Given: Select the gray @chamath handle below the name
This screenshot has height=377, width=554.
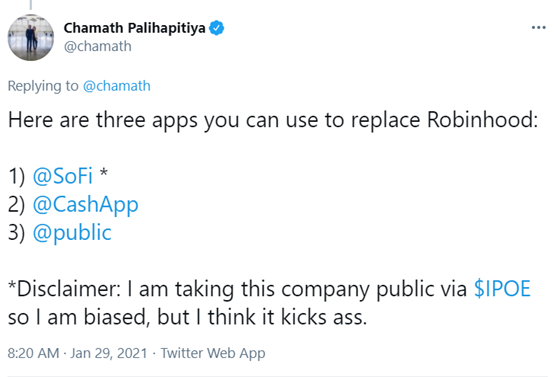Looking at the screenshot, I should pyautogui.click(x=98, y=46).
